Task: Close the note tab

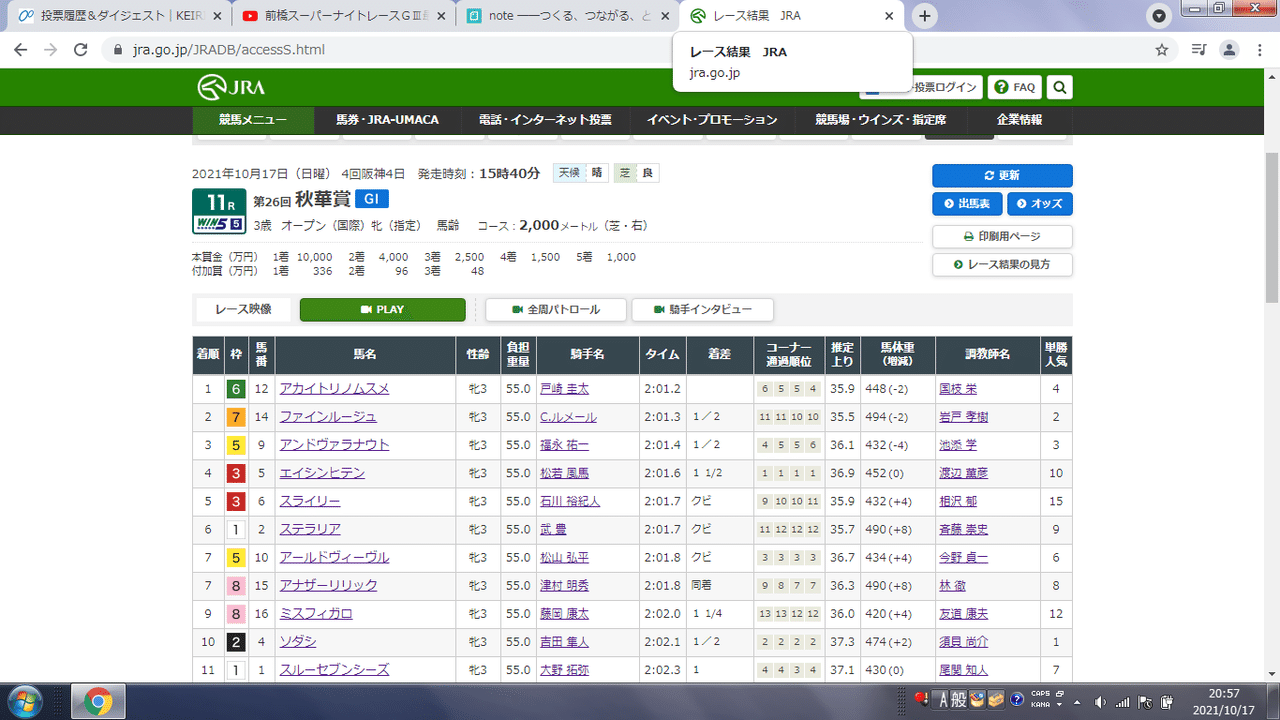Action: click(x=665, y=16)
